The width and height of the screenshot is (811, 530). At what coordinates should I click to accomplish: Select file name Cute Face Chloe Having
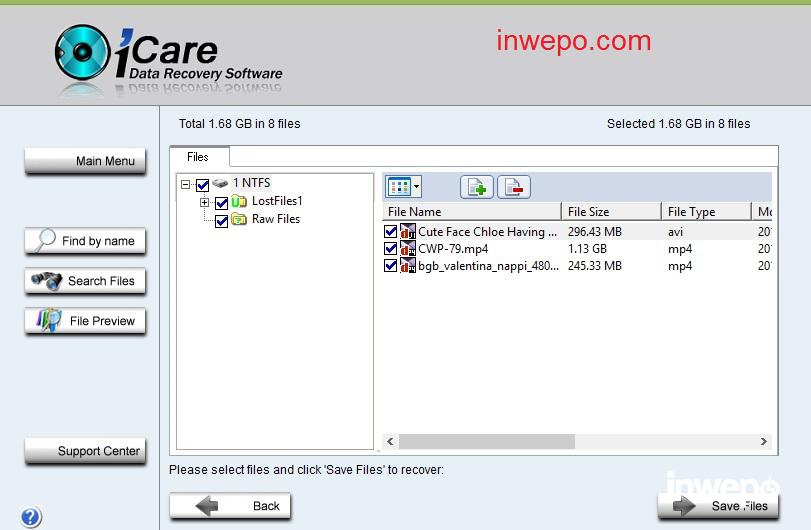(488, 232)
